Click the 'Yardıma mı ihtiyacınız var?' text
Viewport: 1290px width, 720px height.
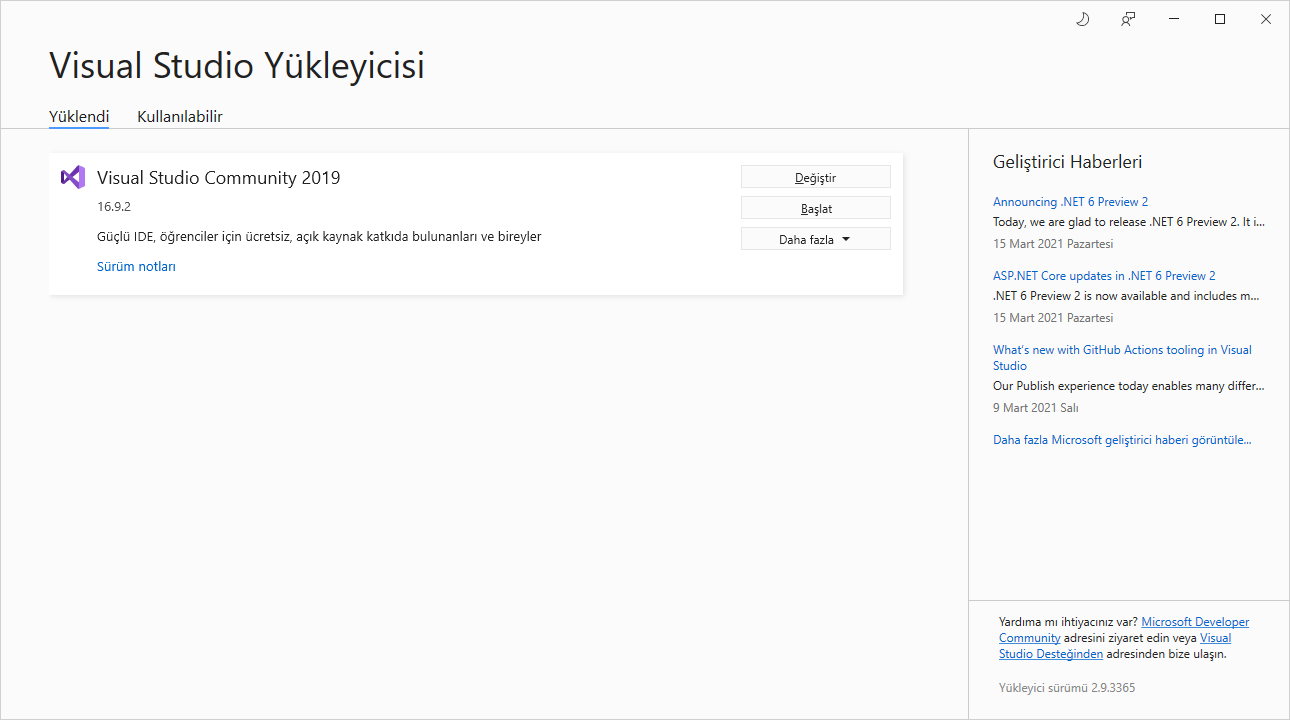pos(1068,622)
